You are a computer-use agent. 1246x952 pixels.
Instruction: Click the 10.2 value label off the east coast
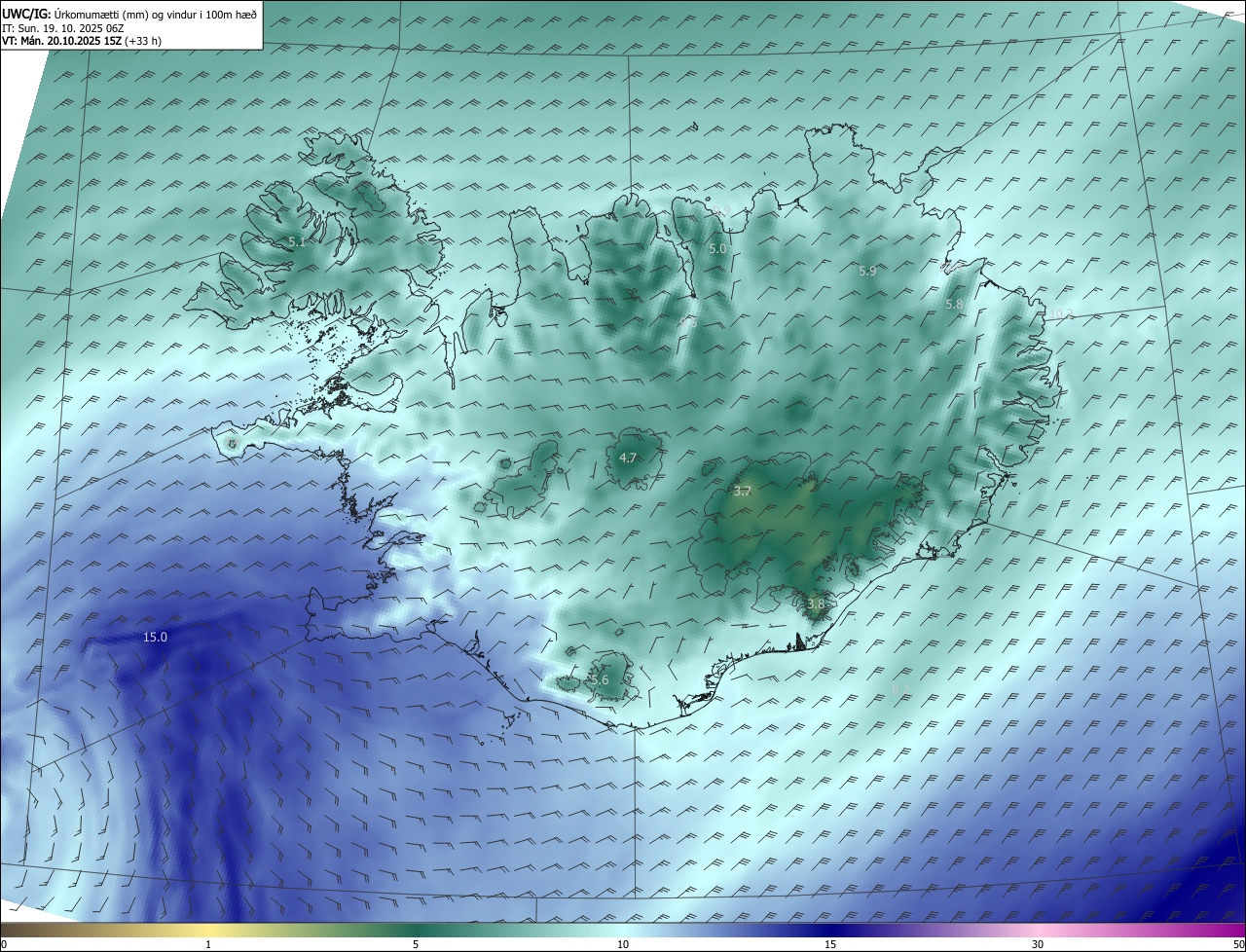[x=1061, y=313]
